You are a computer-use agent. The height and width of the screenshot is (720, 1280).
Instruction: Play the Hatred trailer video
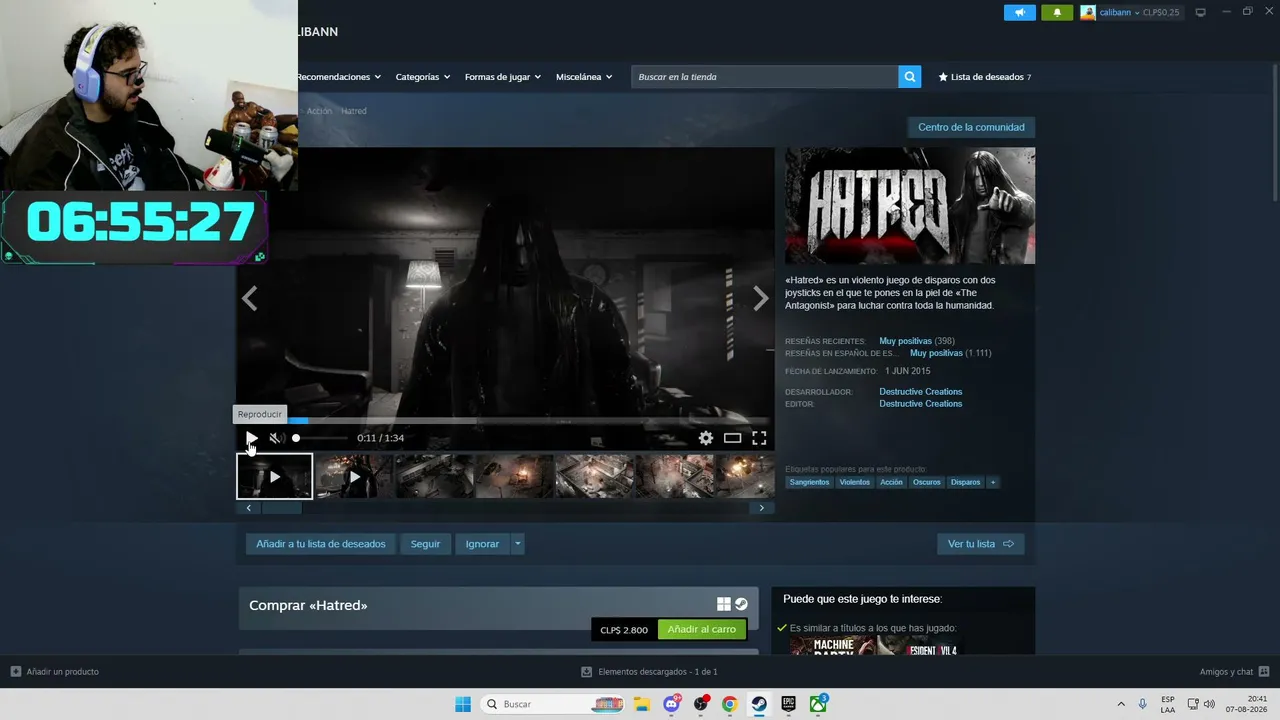[x=251, y=438]
